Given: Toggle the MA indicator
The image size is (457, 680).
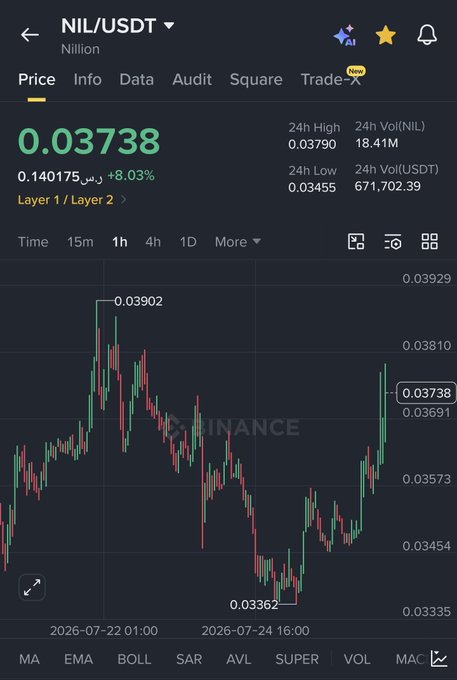Looking at the screenshot, I should coord(29,659).
